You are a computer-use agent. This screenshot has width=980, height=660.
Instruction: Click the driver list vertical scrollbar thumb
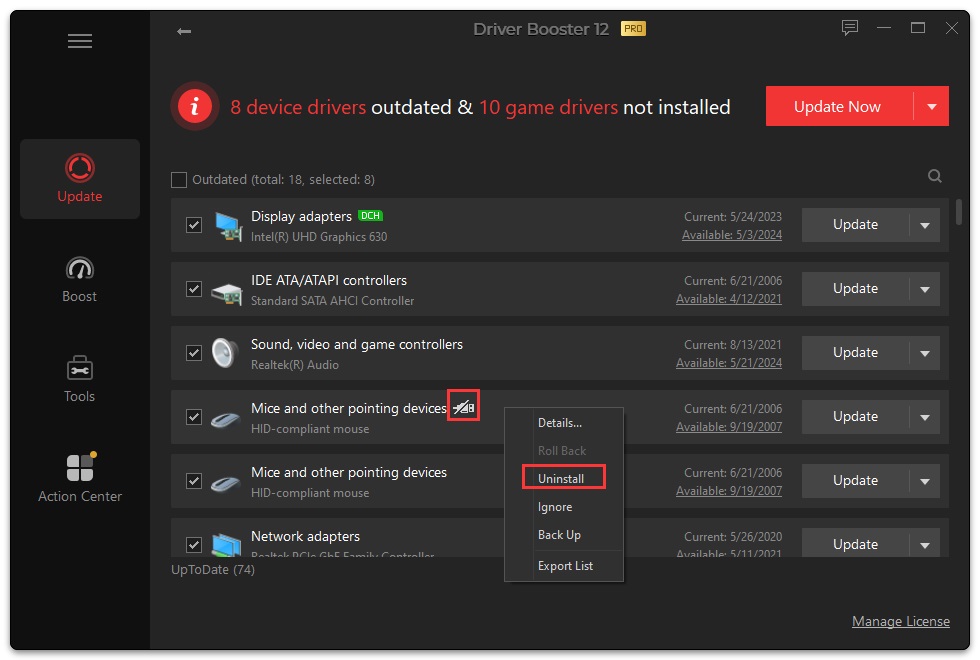959,212
